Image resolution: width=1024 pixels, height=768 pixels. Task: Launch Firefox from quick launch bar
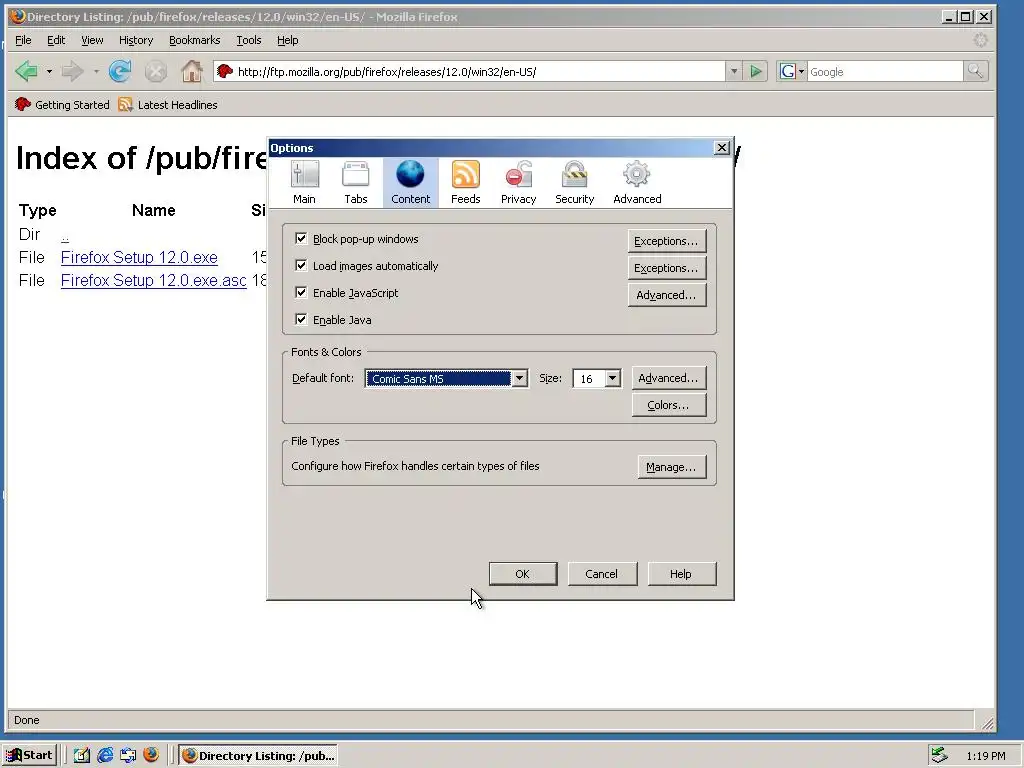coord(151,755)
